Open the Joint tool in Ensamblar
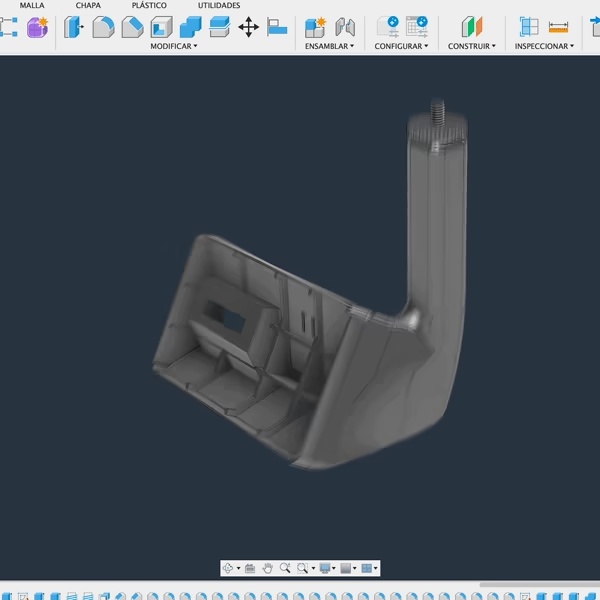 click(x=345, y=27)
